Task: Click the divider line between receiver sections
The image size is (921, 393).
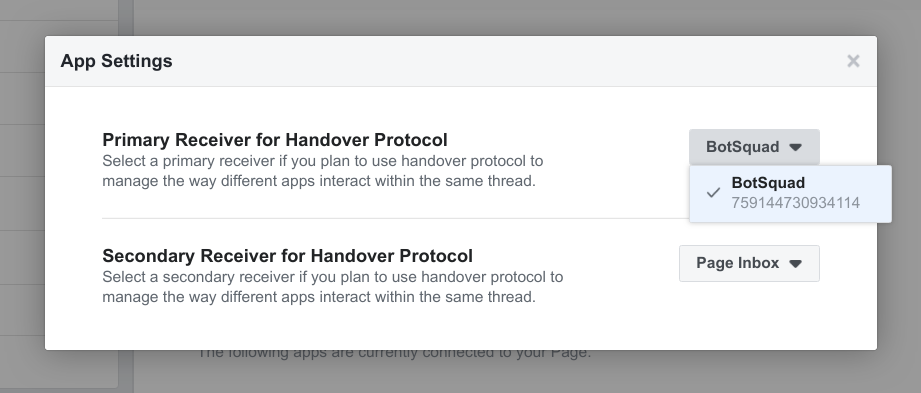Action: (396, 218)
